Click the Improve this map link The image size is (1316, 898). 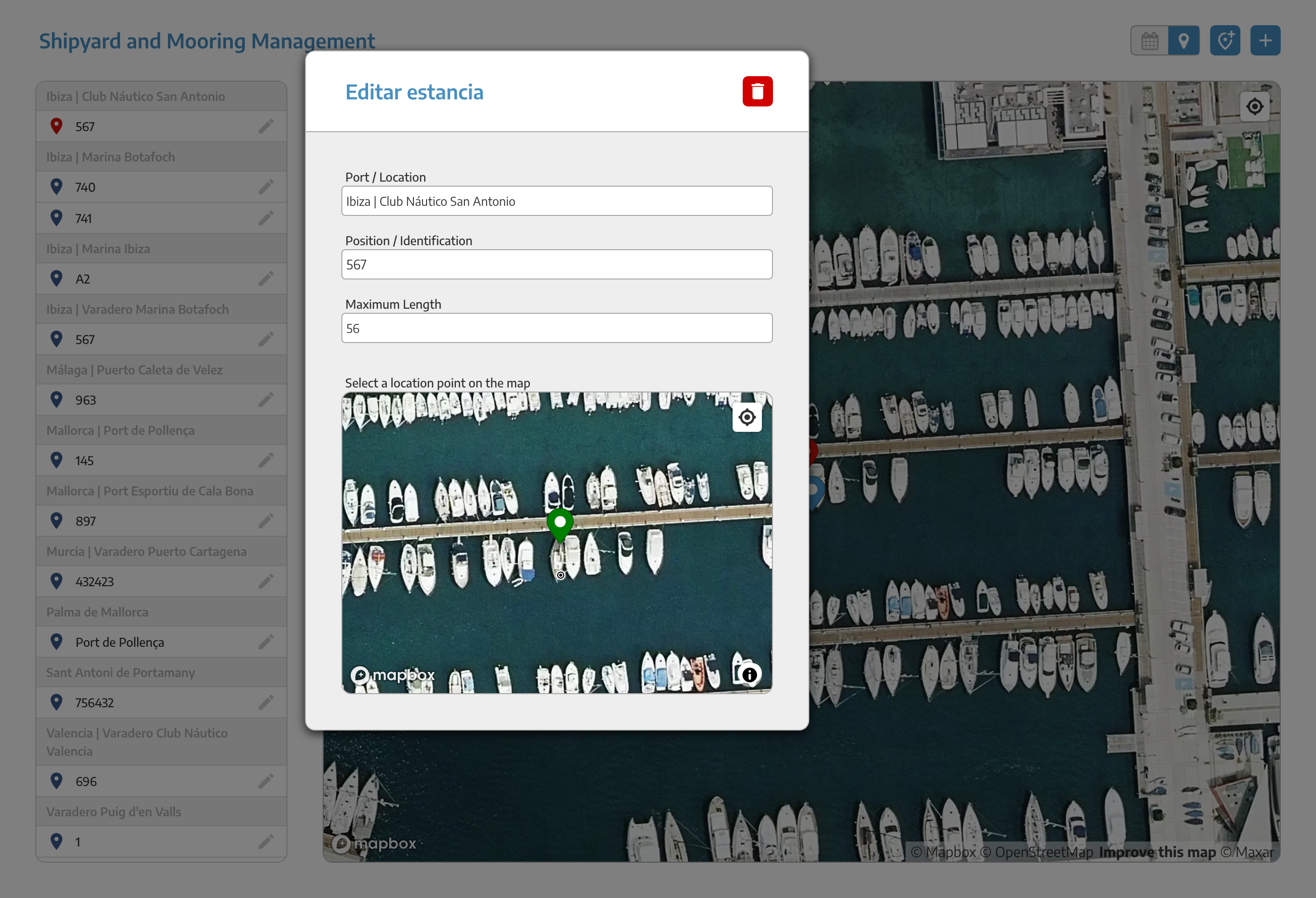1157,852
